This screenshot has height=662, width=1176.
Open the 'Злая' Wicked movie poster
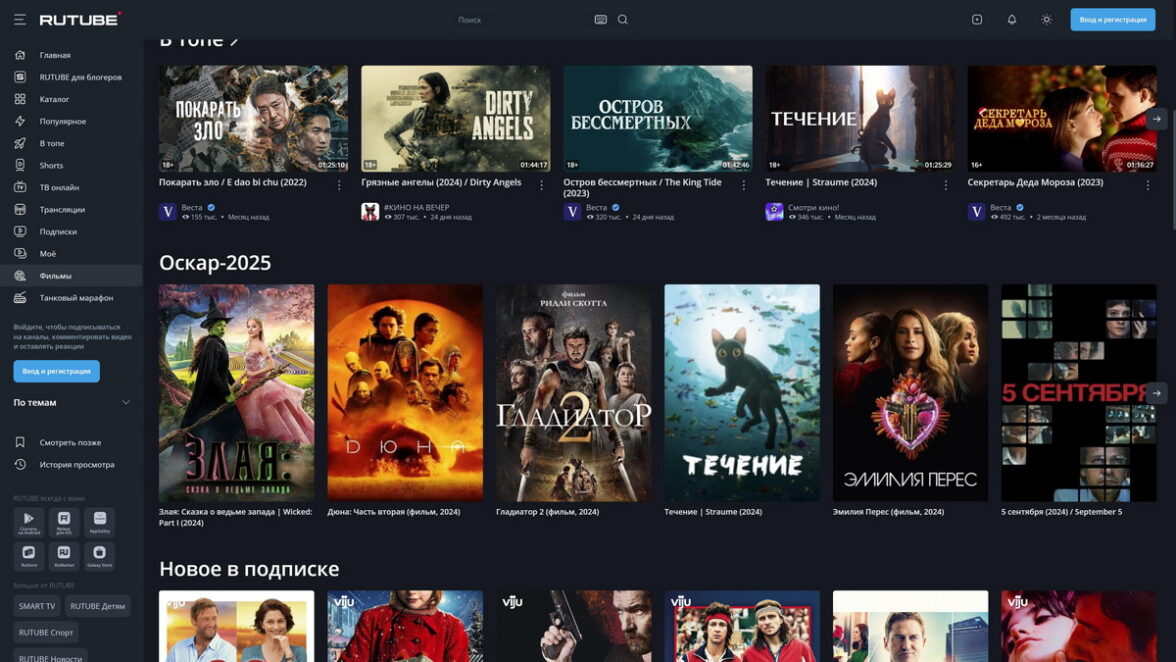pyautogui.click(x=236, y=392)
